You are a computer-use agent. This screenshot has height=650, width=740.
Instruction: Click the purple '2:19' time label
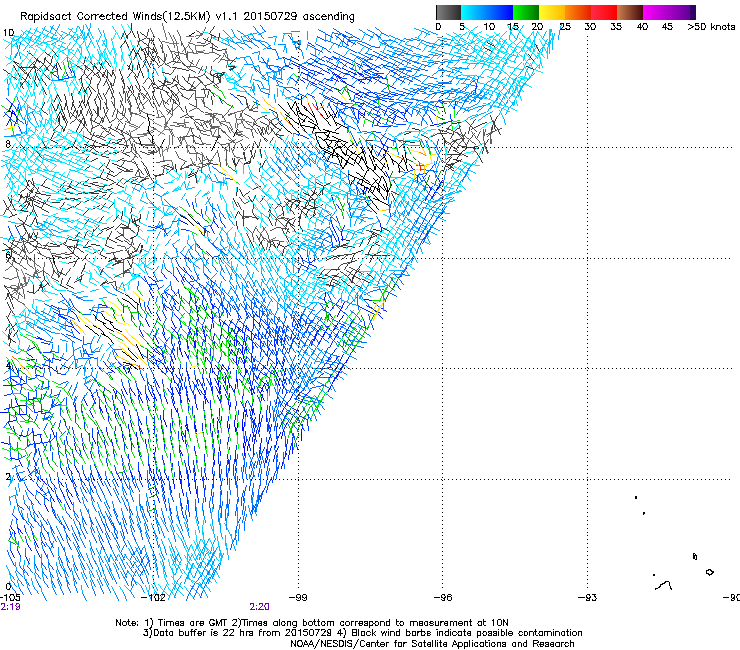click(10, 607)
